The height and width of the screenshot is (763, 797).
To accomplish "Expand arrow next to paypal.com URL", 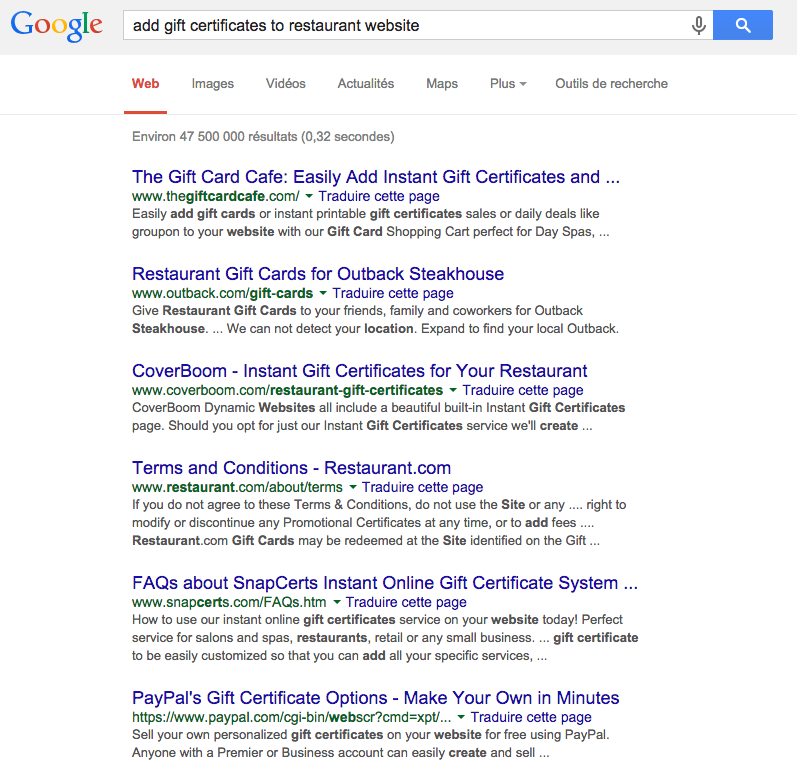I will 461,717.
